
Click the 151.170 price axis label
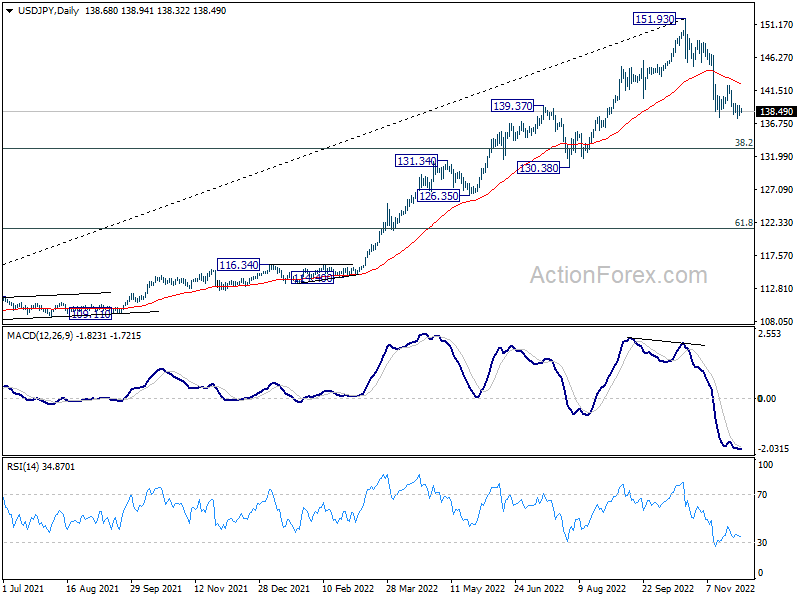point(776,24)
